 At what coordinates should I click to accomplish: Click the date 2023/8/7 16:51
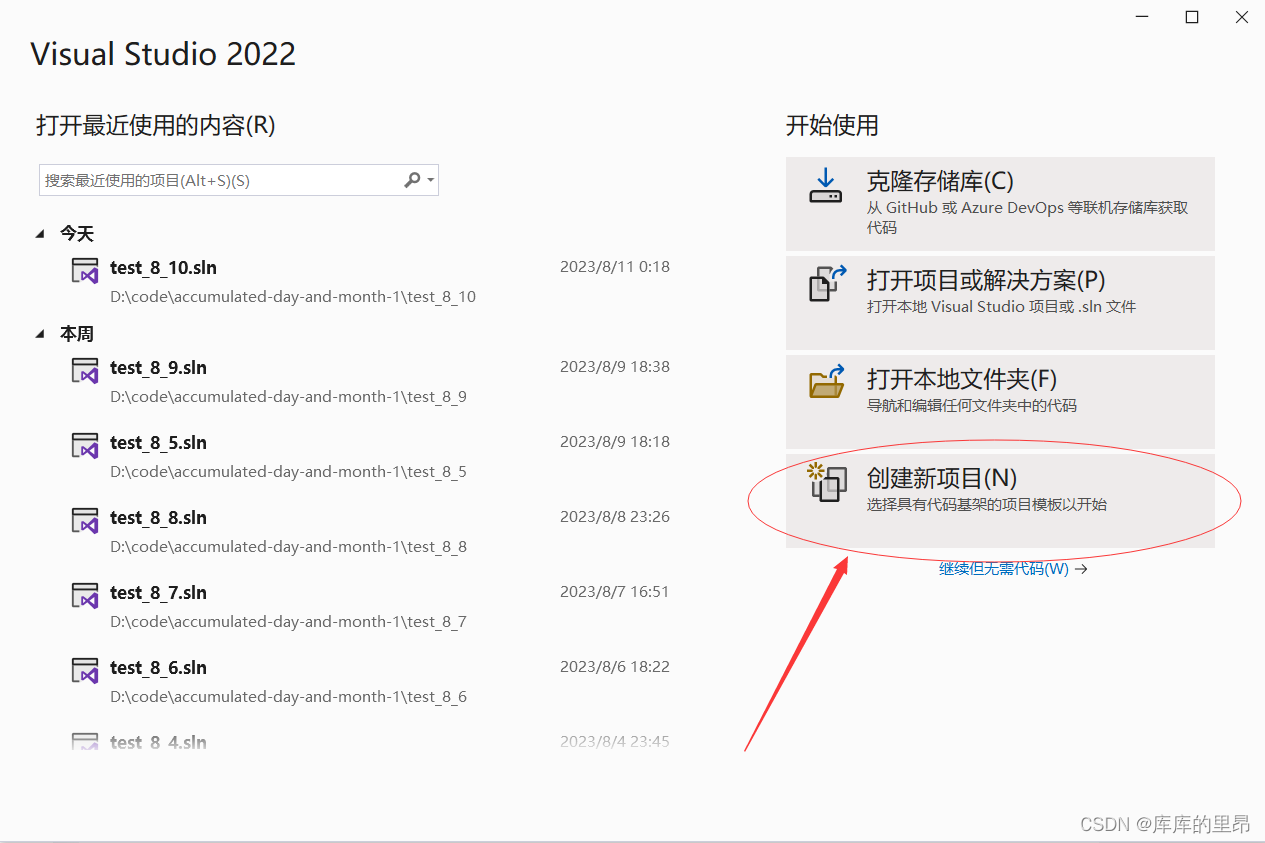pyautogui.click(x=615, y=592)
